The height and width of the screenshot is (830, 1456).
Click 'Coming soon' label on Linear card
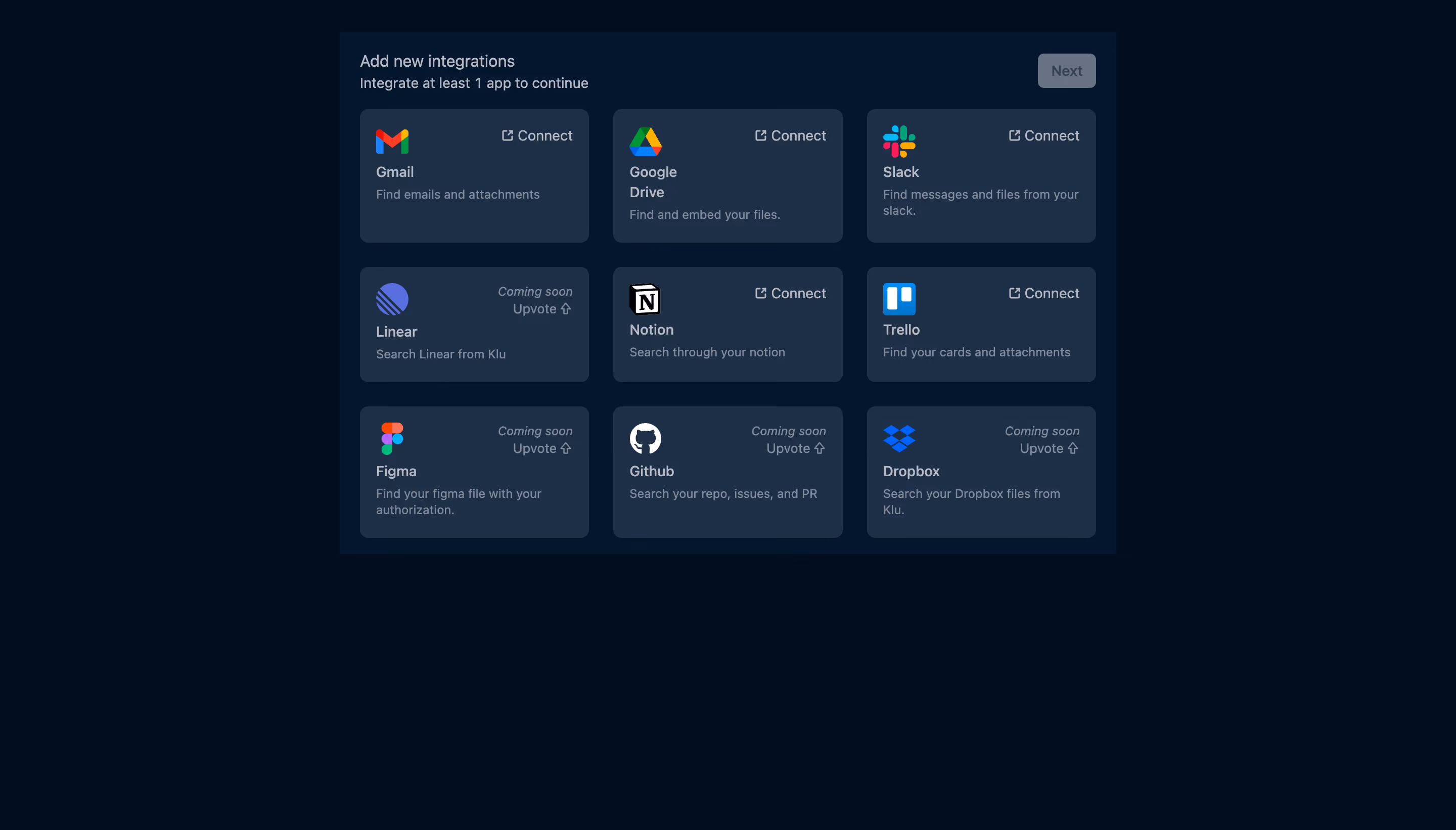pyautogui.click(x=535, y=292)
